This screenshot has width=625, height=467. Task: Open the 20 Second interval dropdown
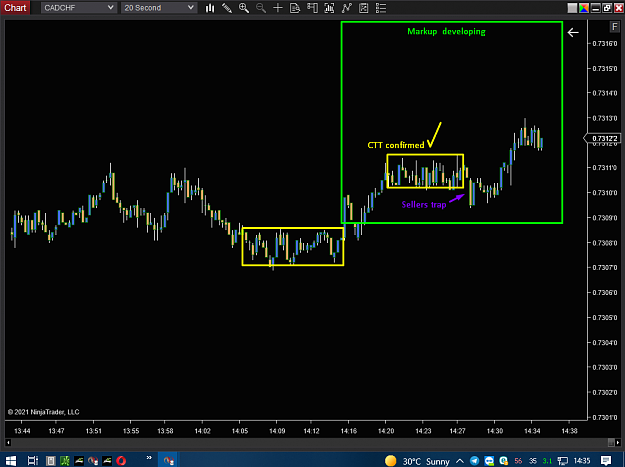(159, 8)
